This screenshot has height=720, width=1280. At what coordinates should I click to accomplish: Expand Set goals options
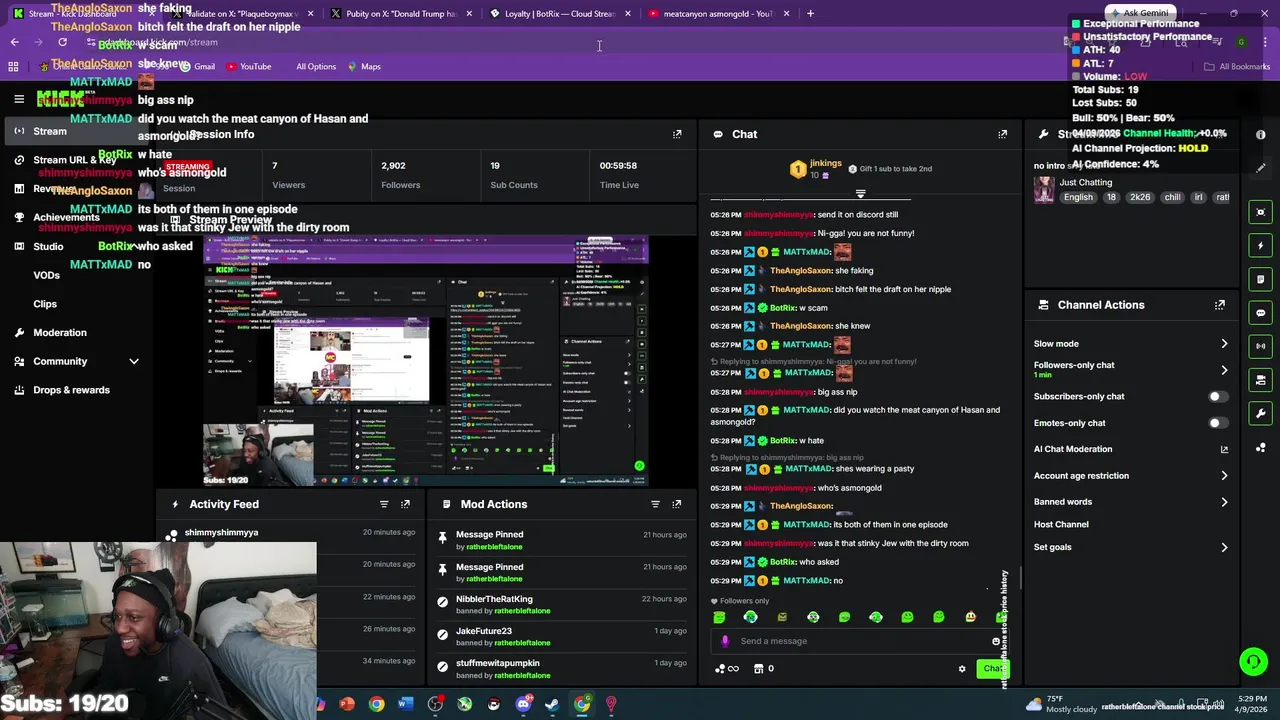[x=1224, y=547]
